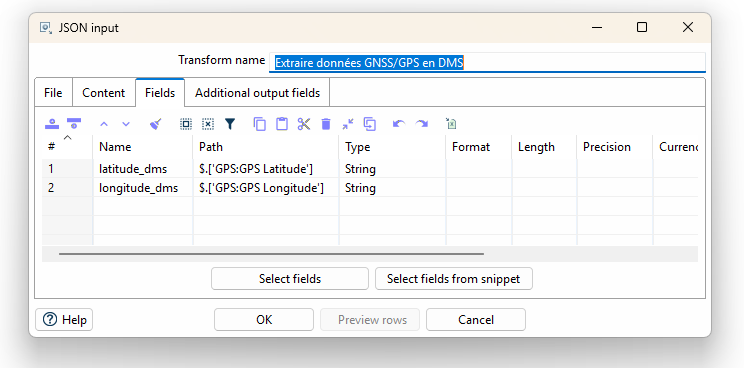Move selected row up with arrow
Screen dimensions: 744x368
point(104,124)
